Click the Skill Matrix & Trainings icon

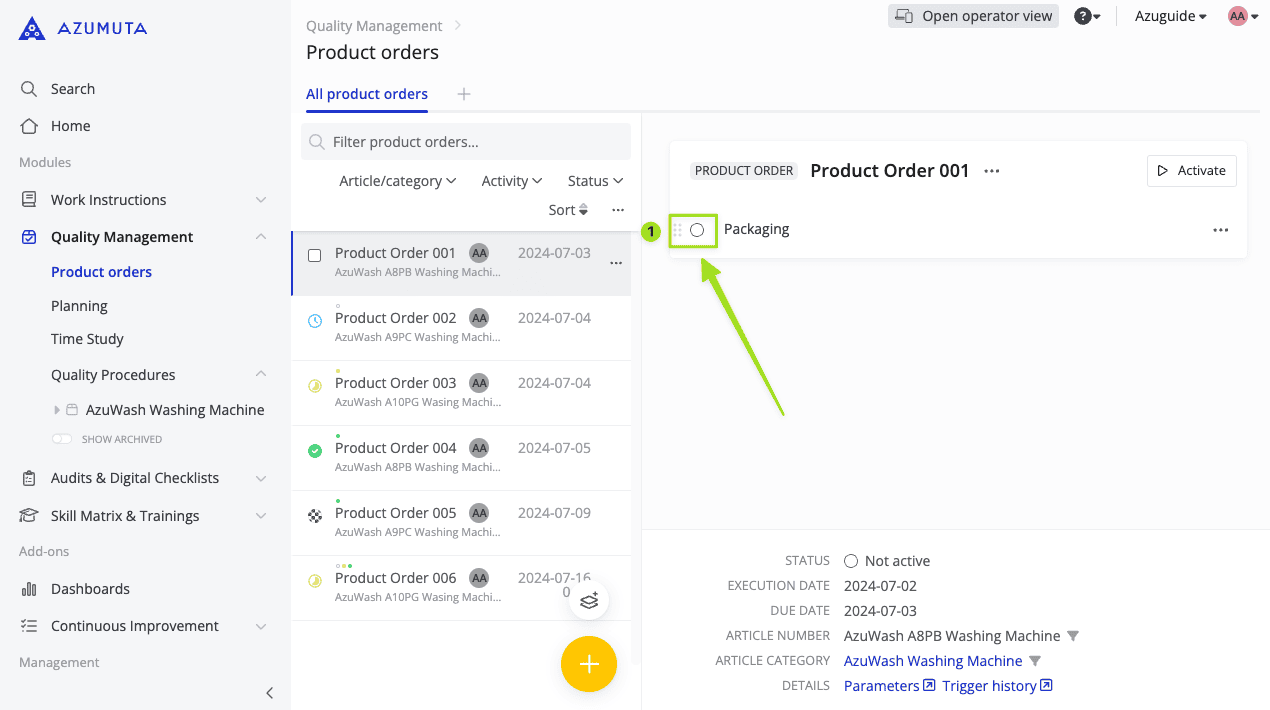point(29,515)
